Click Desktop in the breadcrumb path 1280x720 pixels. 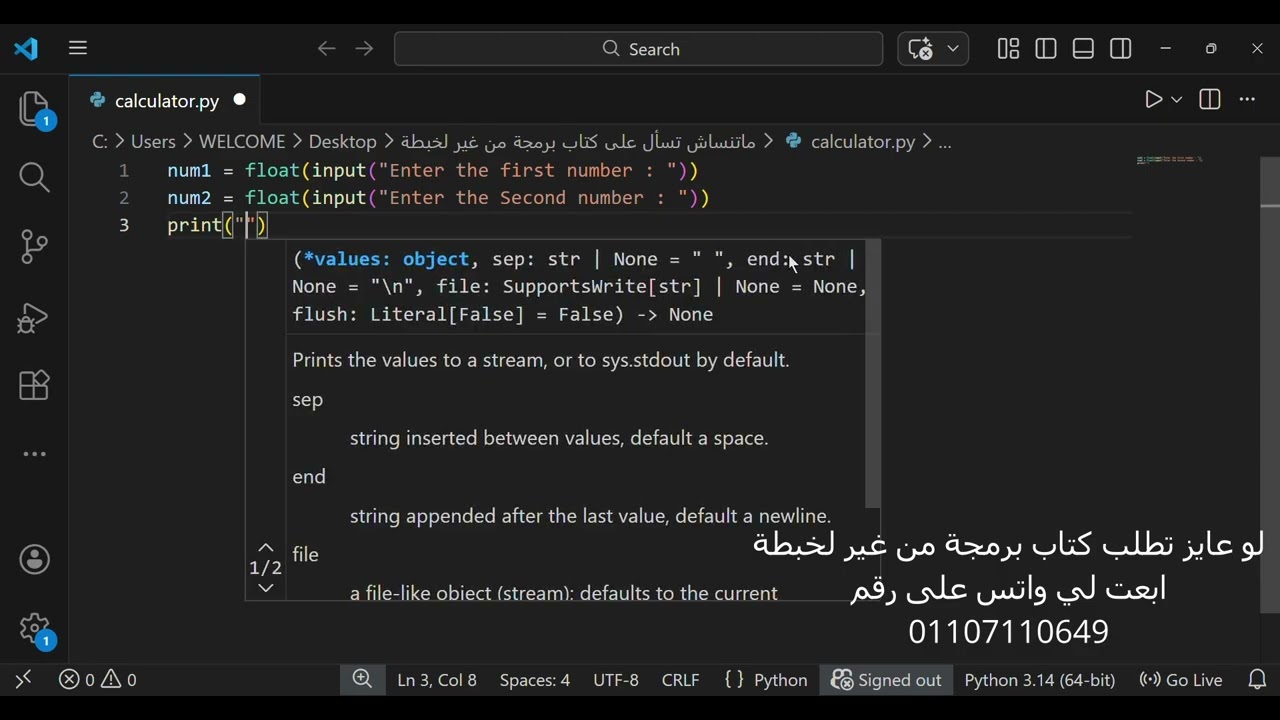[x=342, y=142]
